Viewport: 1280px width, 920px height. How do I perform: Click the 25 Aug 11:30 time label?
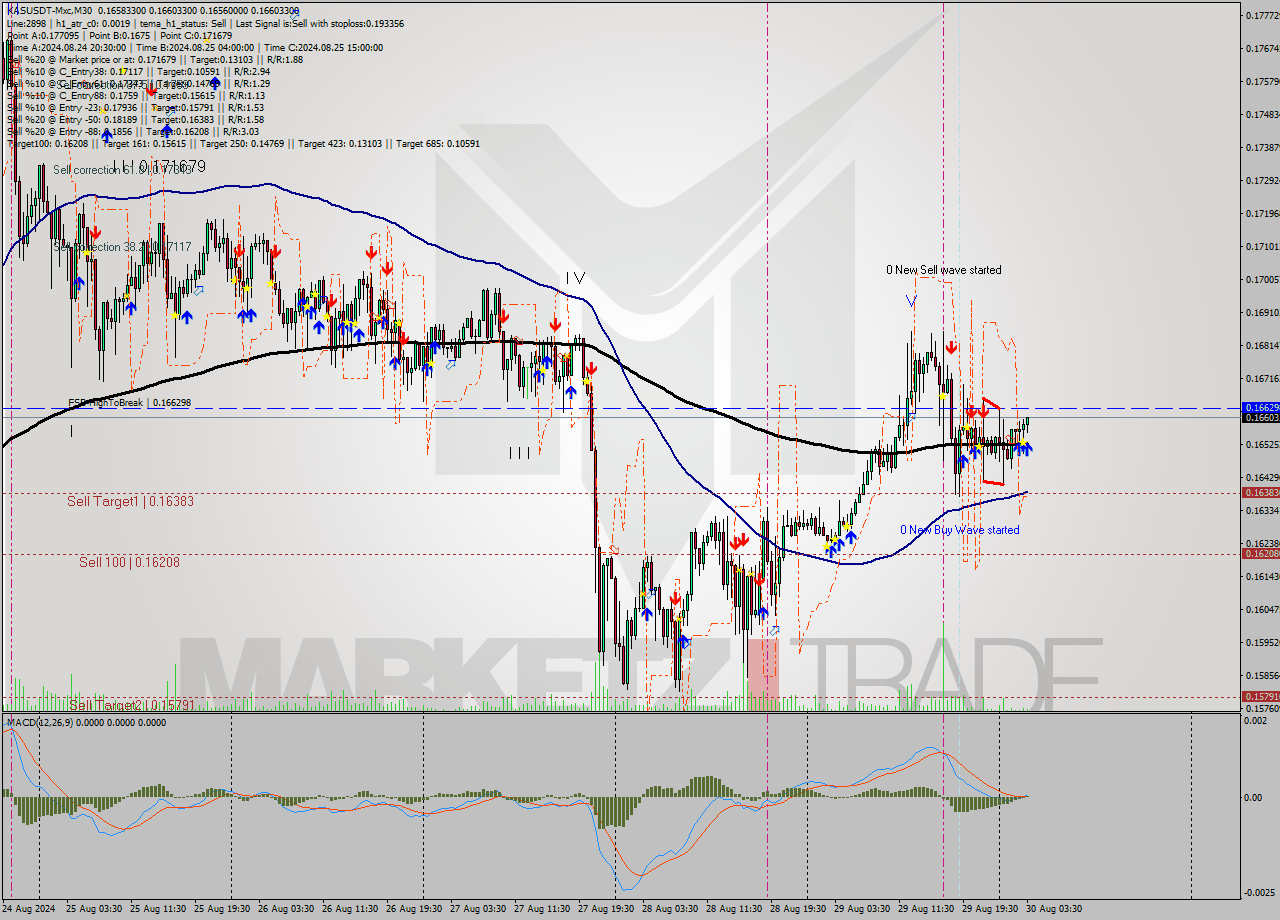(x=157, y=909)
